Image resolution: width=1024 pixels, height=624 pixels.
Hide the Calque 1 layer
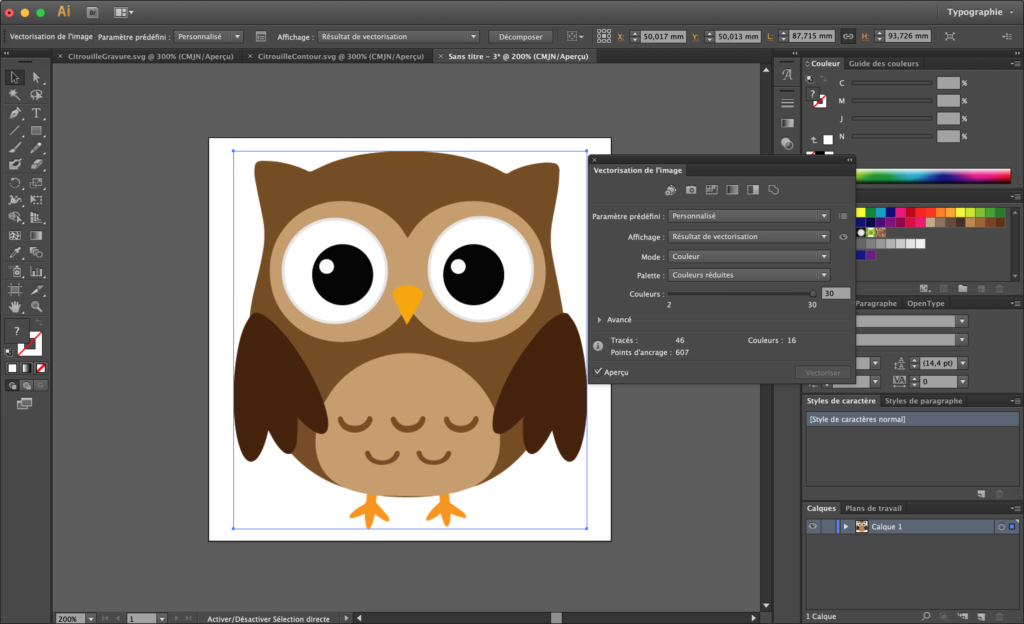pos(812,526)
